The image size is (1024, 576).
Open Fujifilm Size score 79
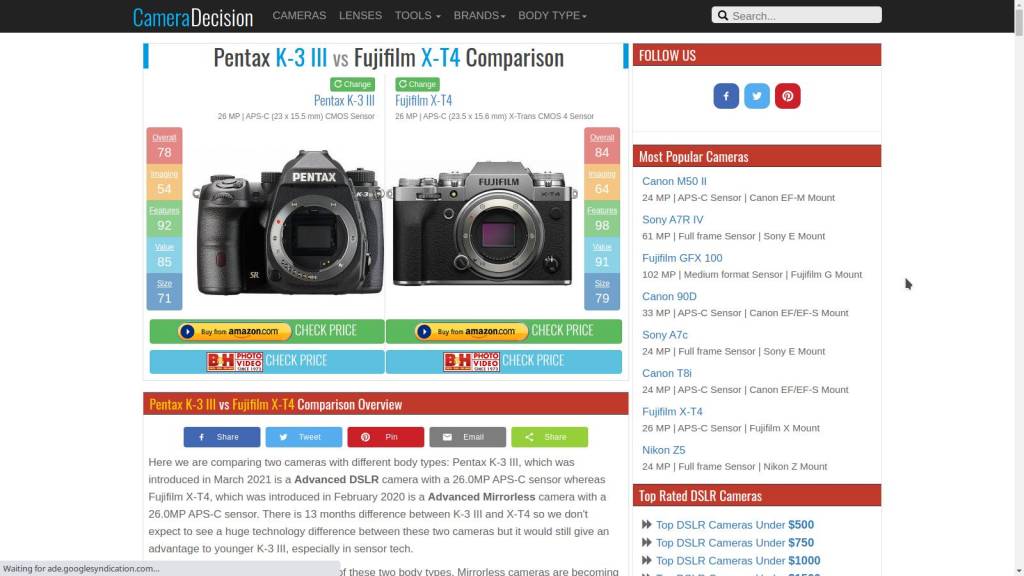pos(601,292)
